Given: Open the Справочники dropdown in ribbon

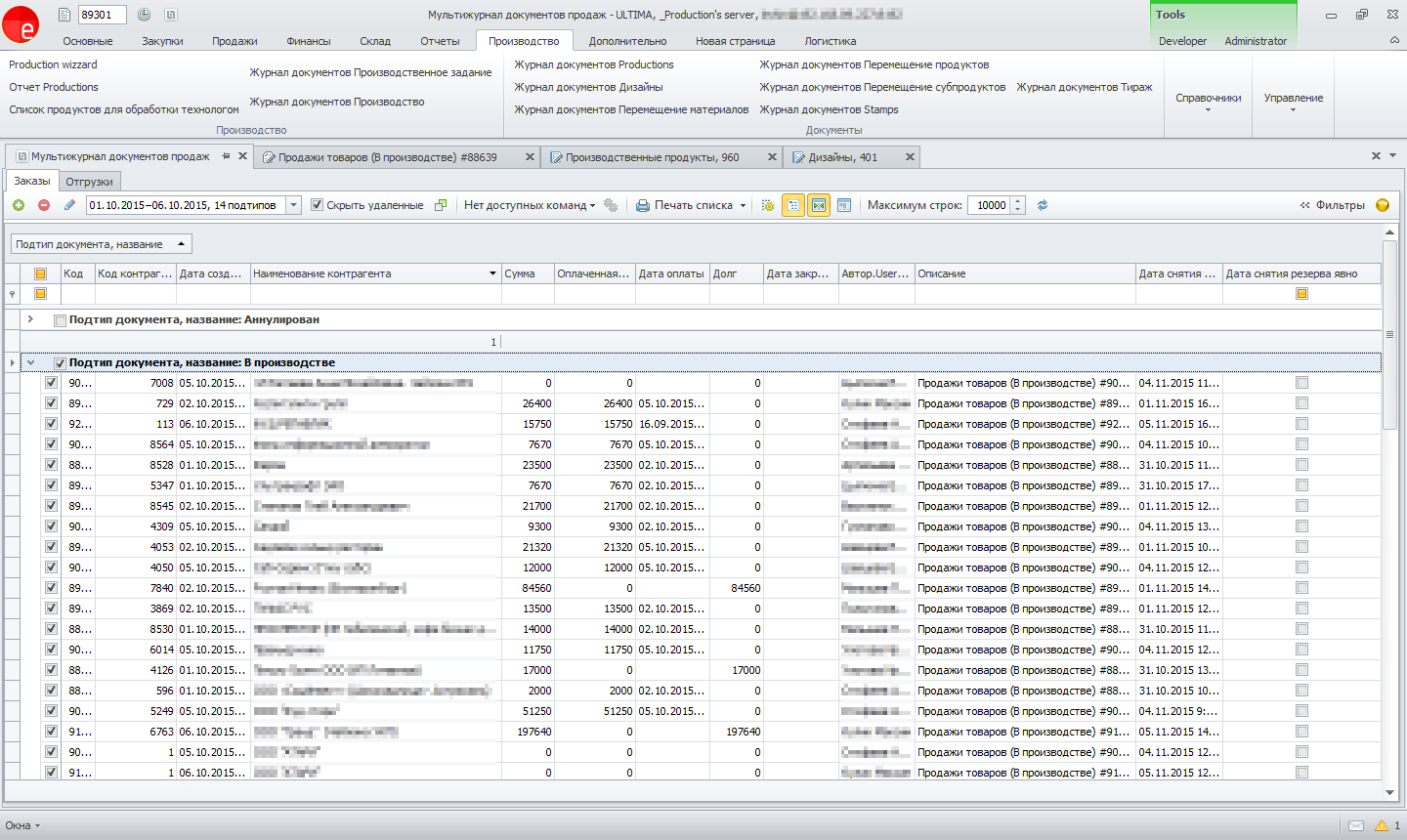Looking at the screenshot, I should point(1208,101).
